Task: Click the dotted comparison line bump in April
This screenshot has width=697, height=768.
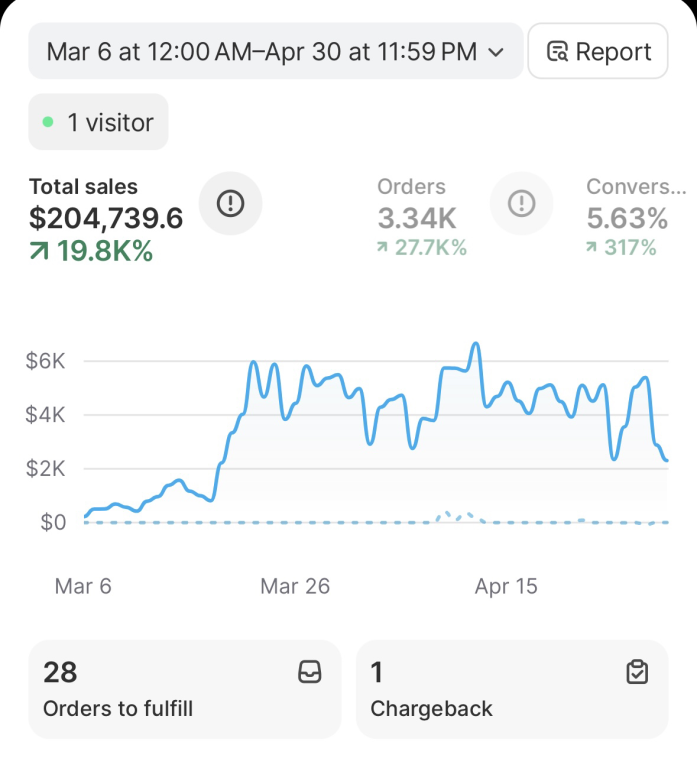Action: 458,516
